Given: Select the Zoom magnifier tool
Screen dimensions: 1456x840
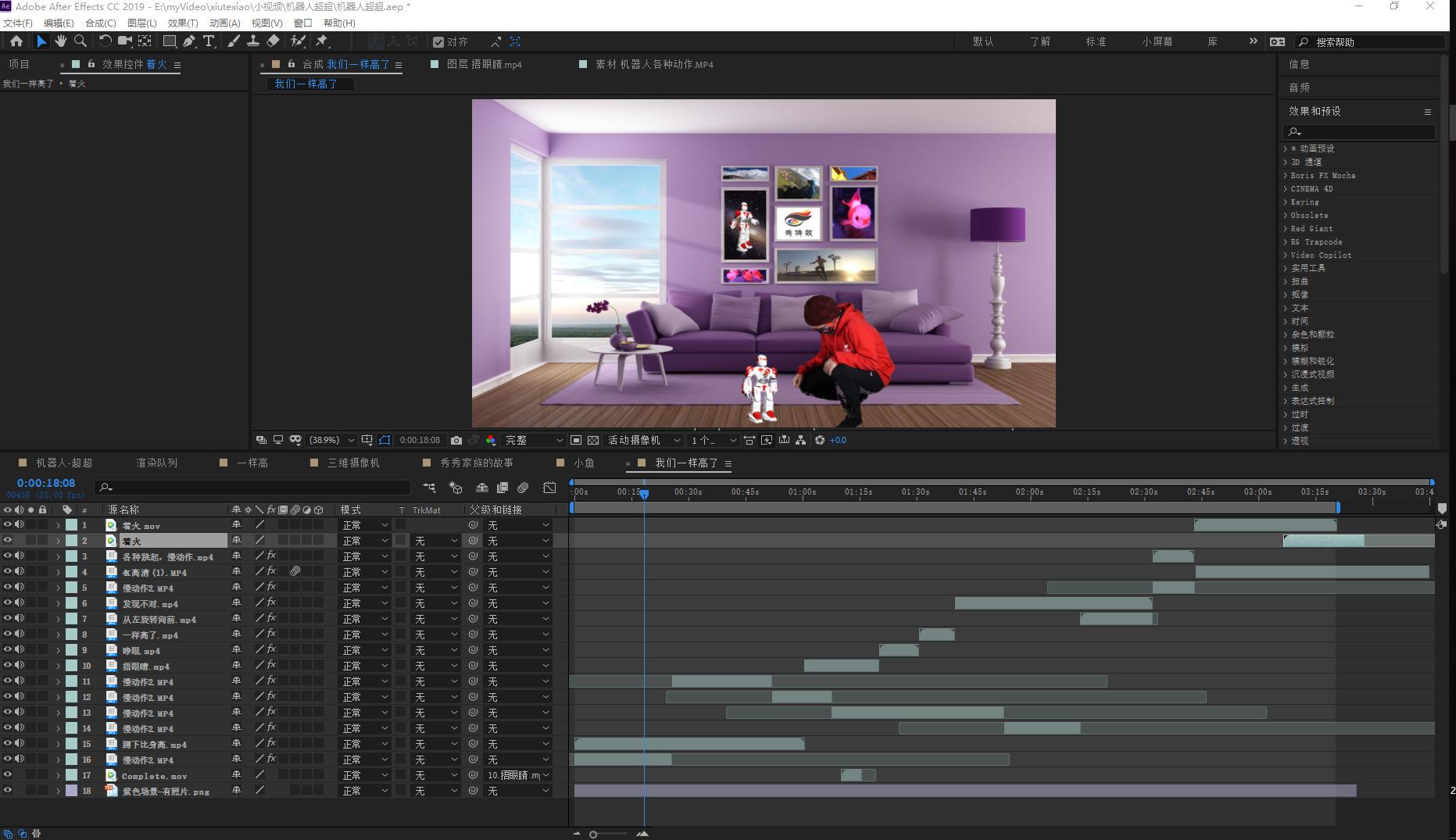Looking at the screenshot, I should [80, 41].
